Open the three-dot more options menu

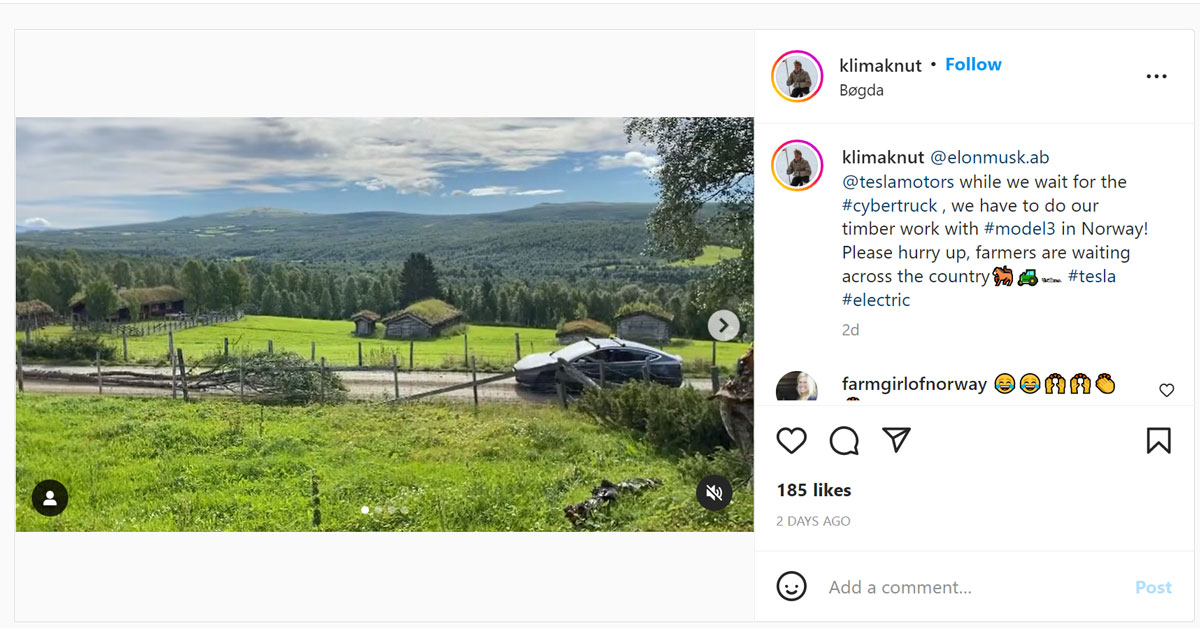pos(1156,77)
